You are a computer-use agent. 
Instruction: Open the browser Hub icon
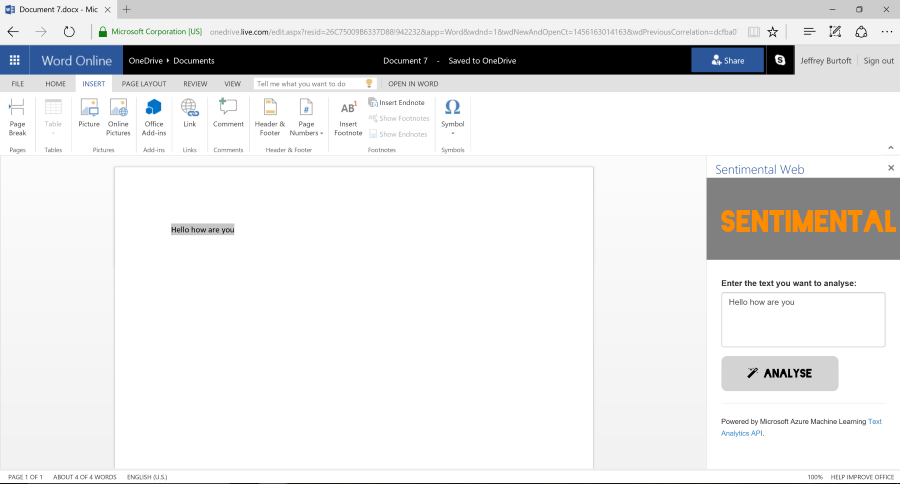tap(809, 32)
